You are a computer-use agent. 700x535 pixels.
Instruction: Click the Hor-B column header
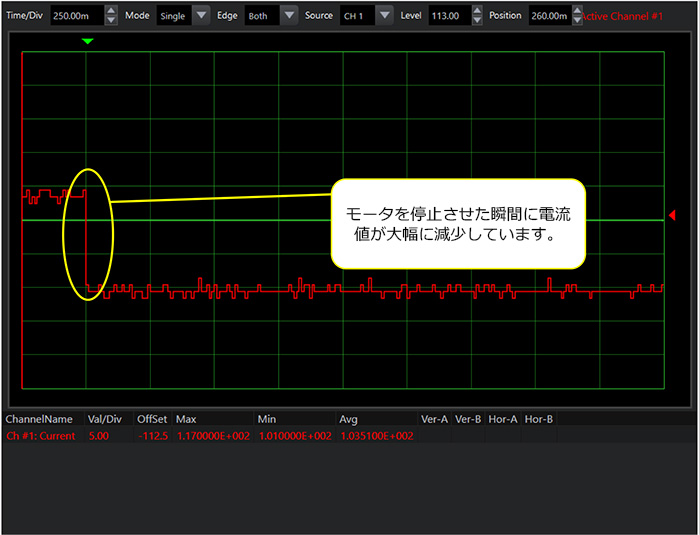[x=538, y=419]
